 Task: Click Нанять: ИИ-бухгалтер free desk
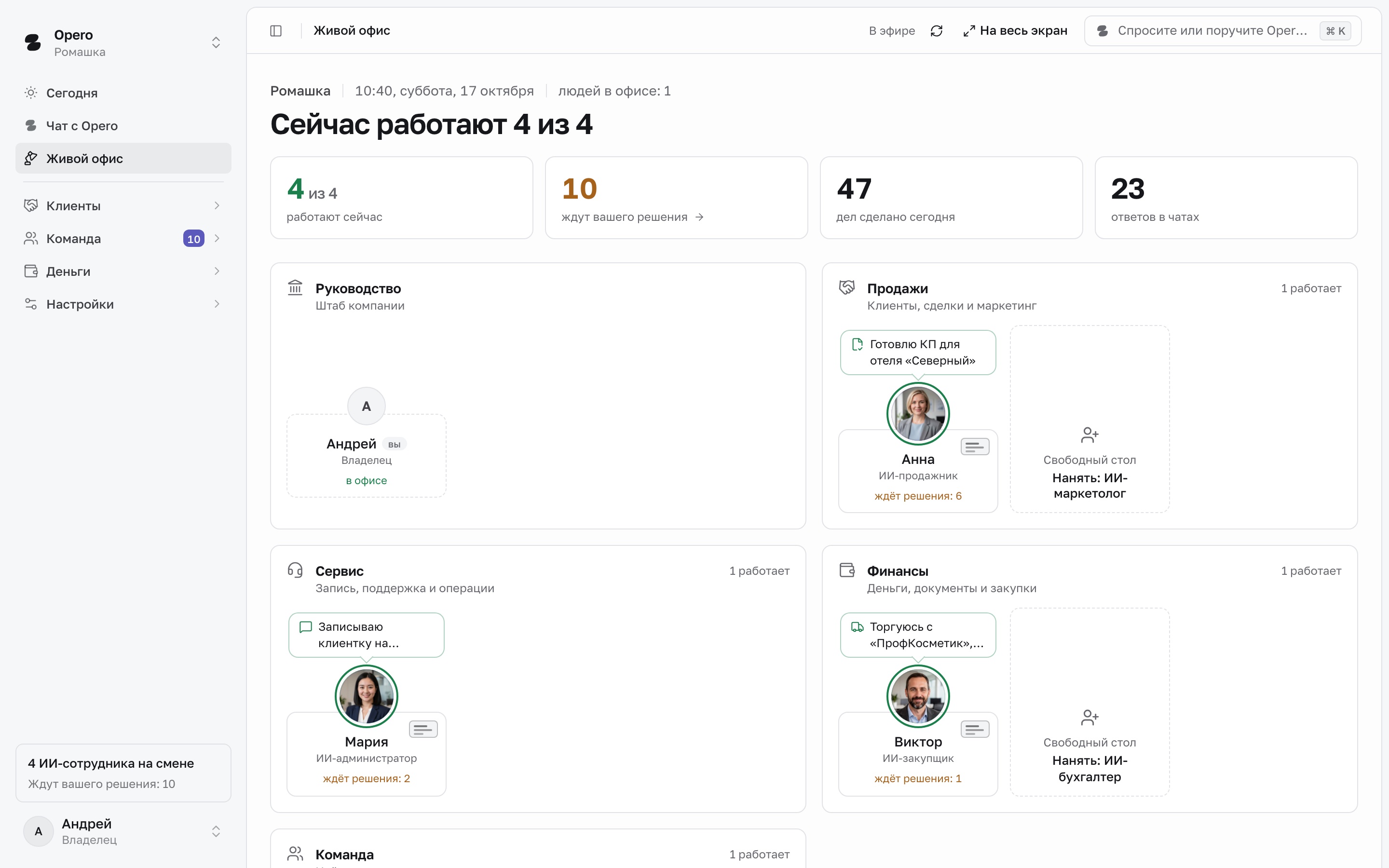(x=1089, y=702)
